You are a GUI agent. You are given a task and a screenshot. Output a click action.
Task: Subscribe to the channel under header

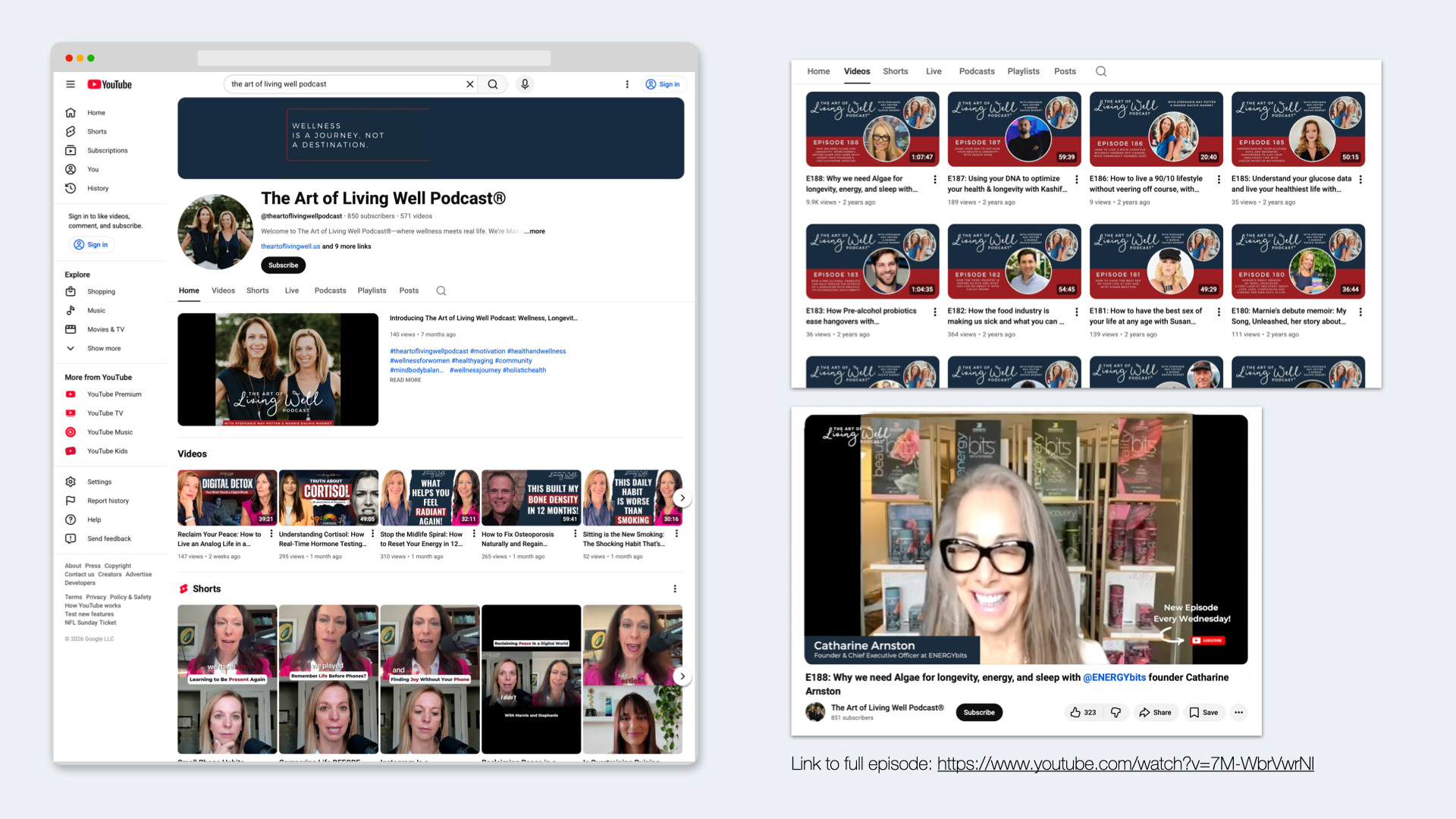[283, 265]
